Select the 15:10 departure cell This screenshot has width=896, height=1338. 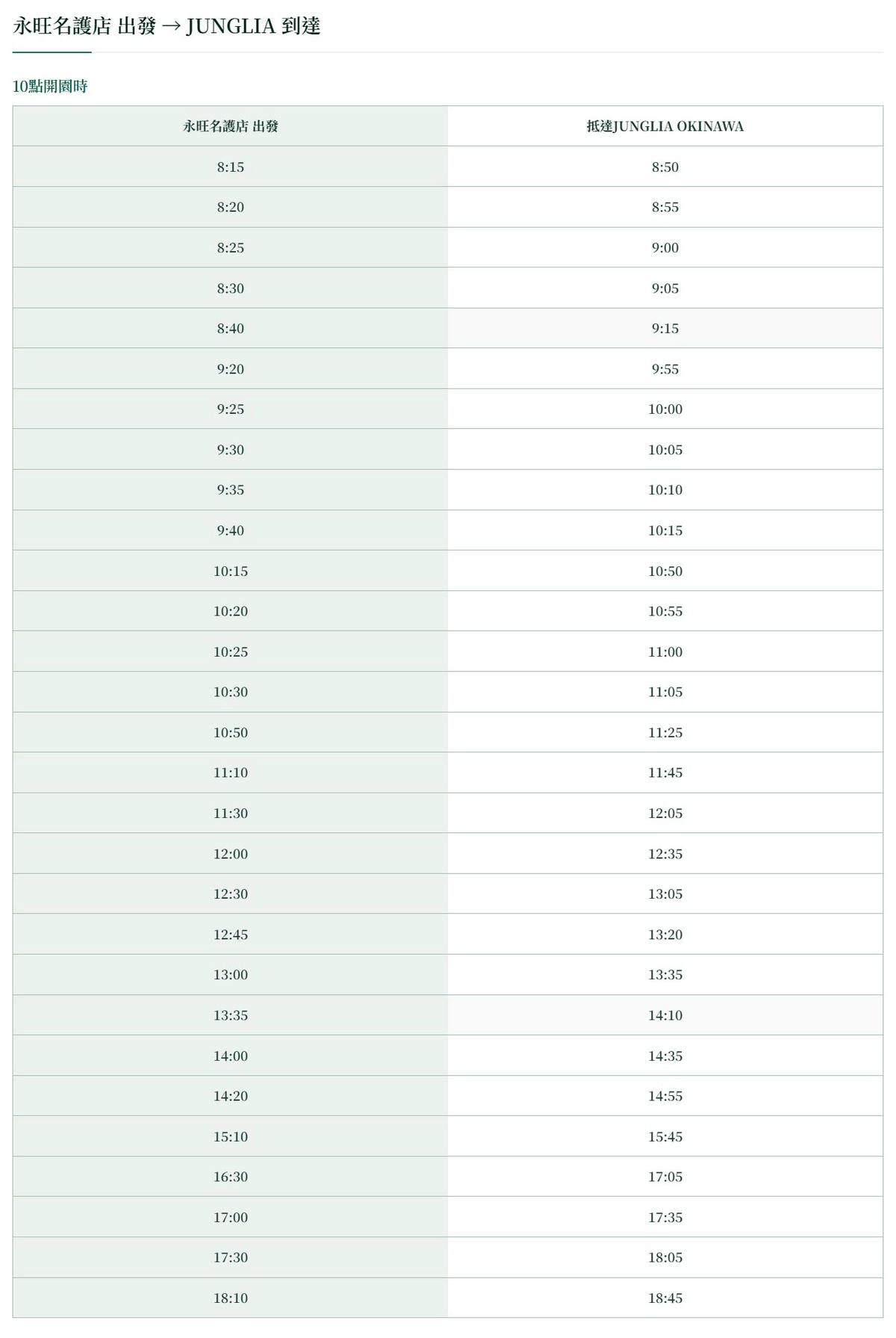pyautogui.click(x=230, y=1136)
